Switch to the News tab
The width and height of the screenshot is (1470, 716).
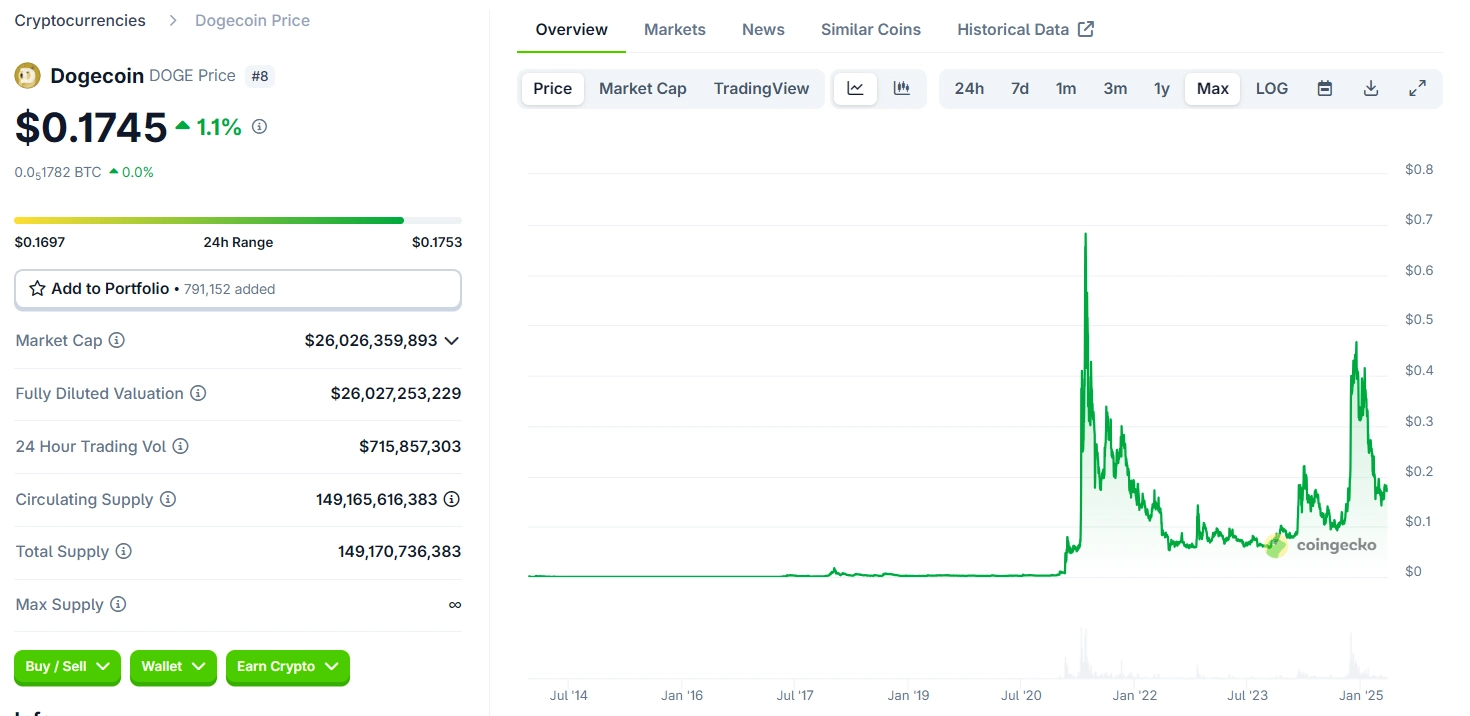point(763,29)
